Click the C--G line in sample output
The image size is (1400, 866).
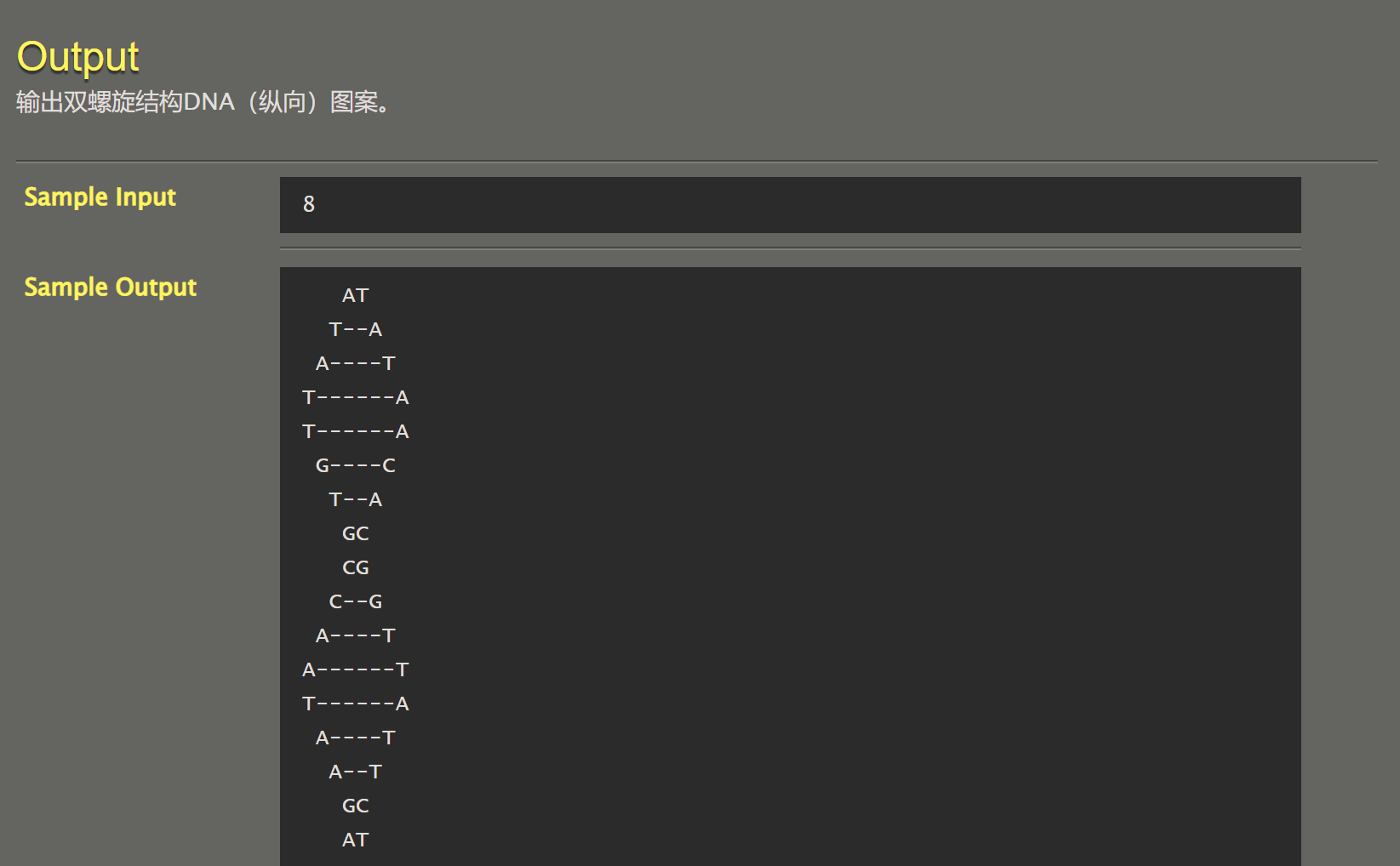click(356, 601)
